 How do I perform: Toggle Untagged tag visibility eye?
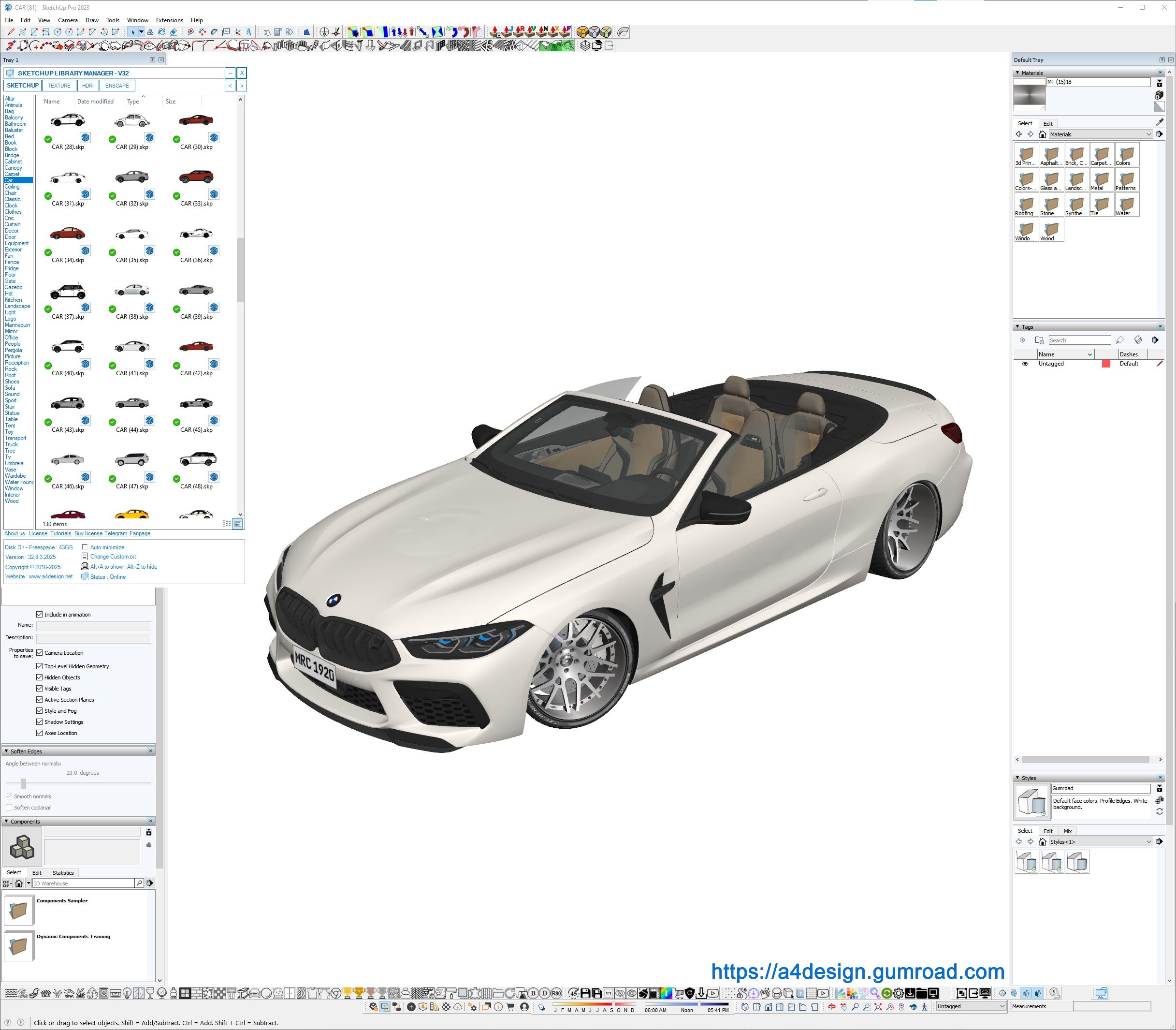click(x=1025, y=364)
